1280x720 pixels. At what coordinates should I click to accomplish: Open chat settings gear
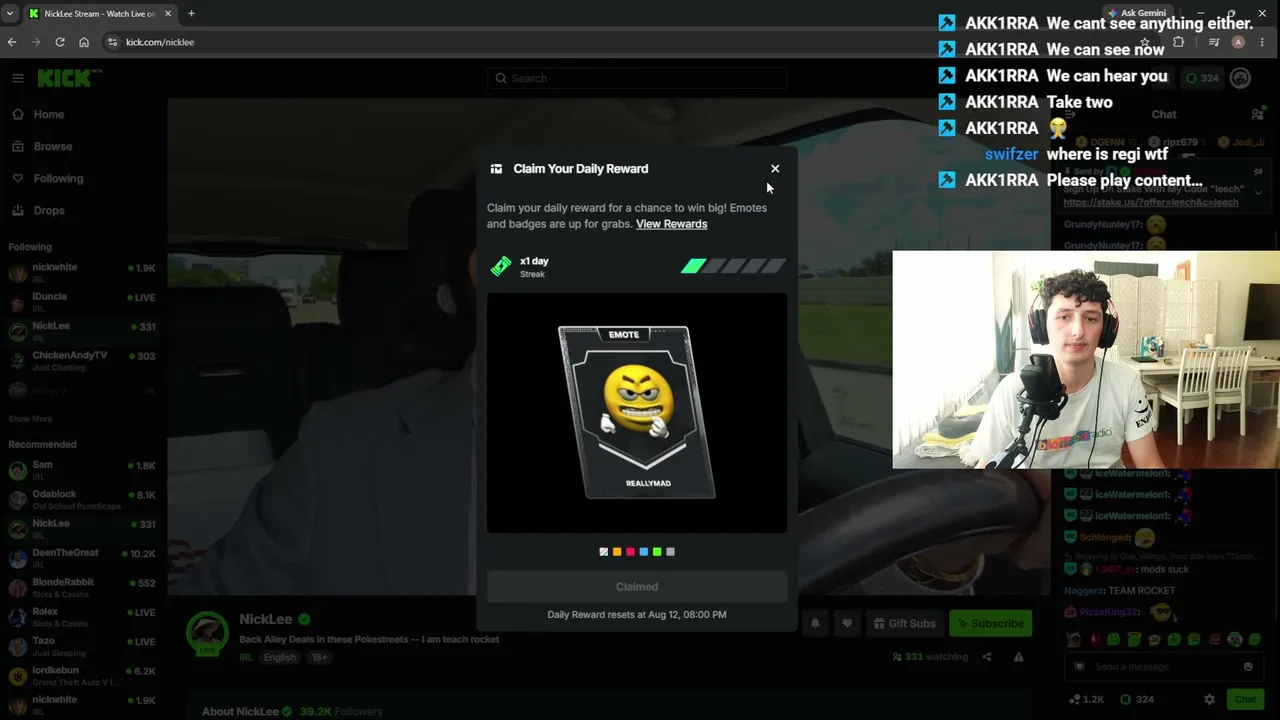click(1209, 699)
